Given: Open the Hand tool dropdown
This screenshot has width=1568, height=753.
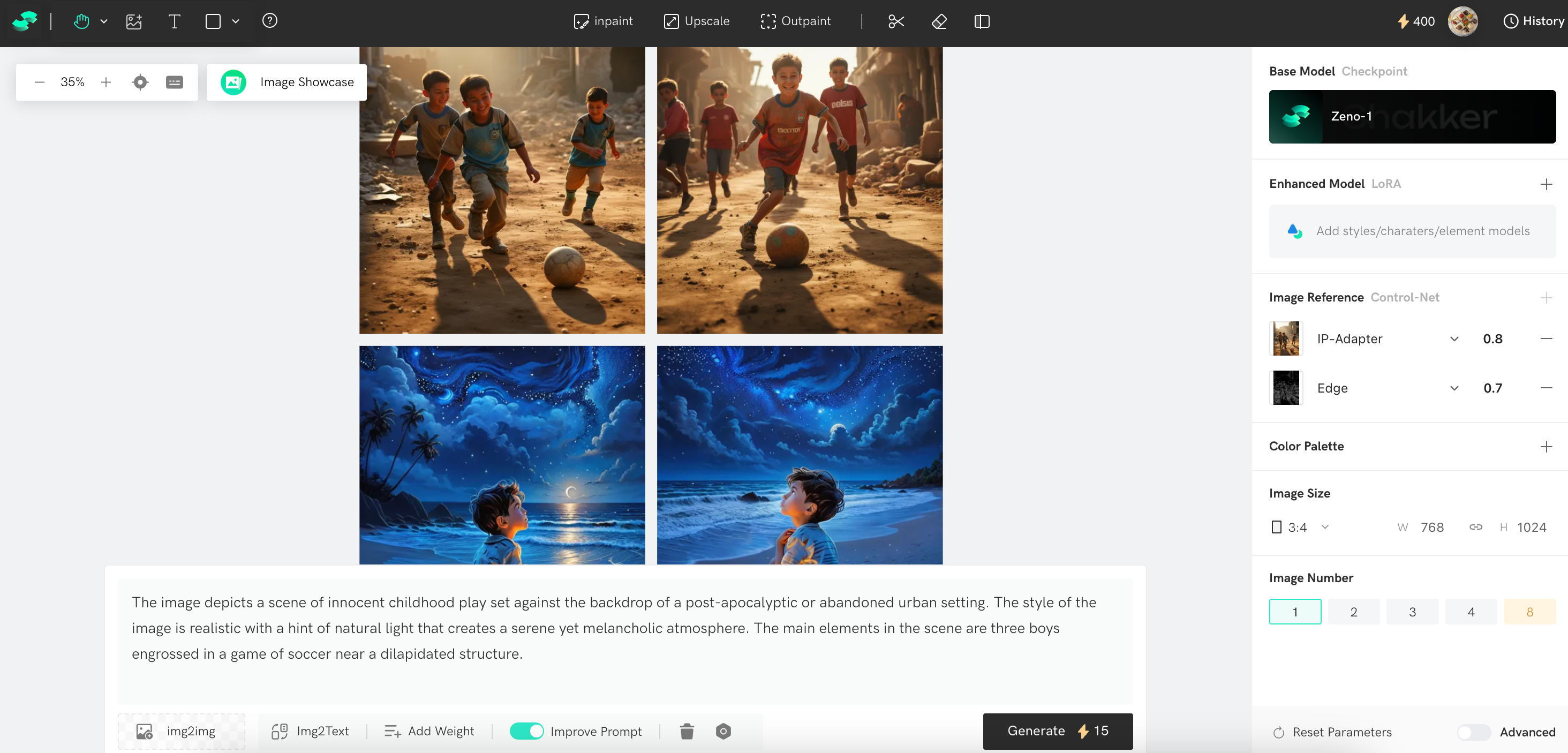Looking at the screenshot, I should coord(104,21).
